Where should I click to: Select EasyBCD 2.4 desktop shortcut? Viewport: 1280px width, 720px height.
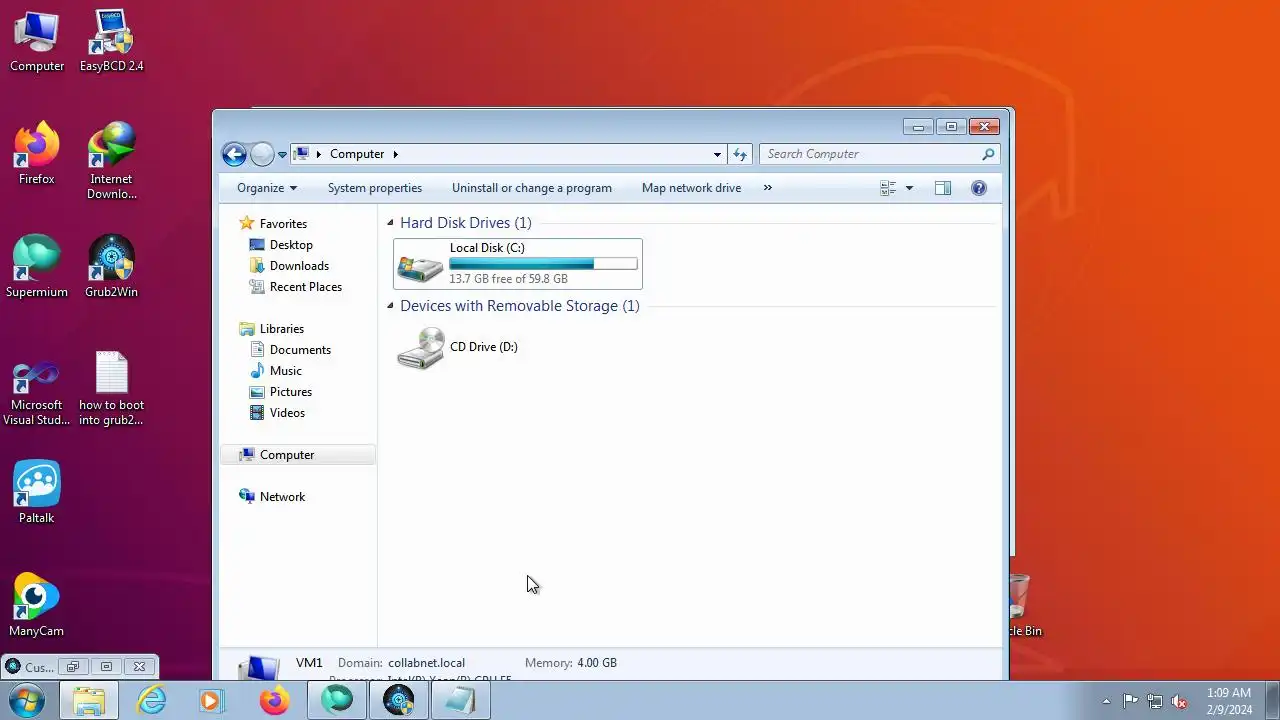pyautogui.click(x=111, y=42)
